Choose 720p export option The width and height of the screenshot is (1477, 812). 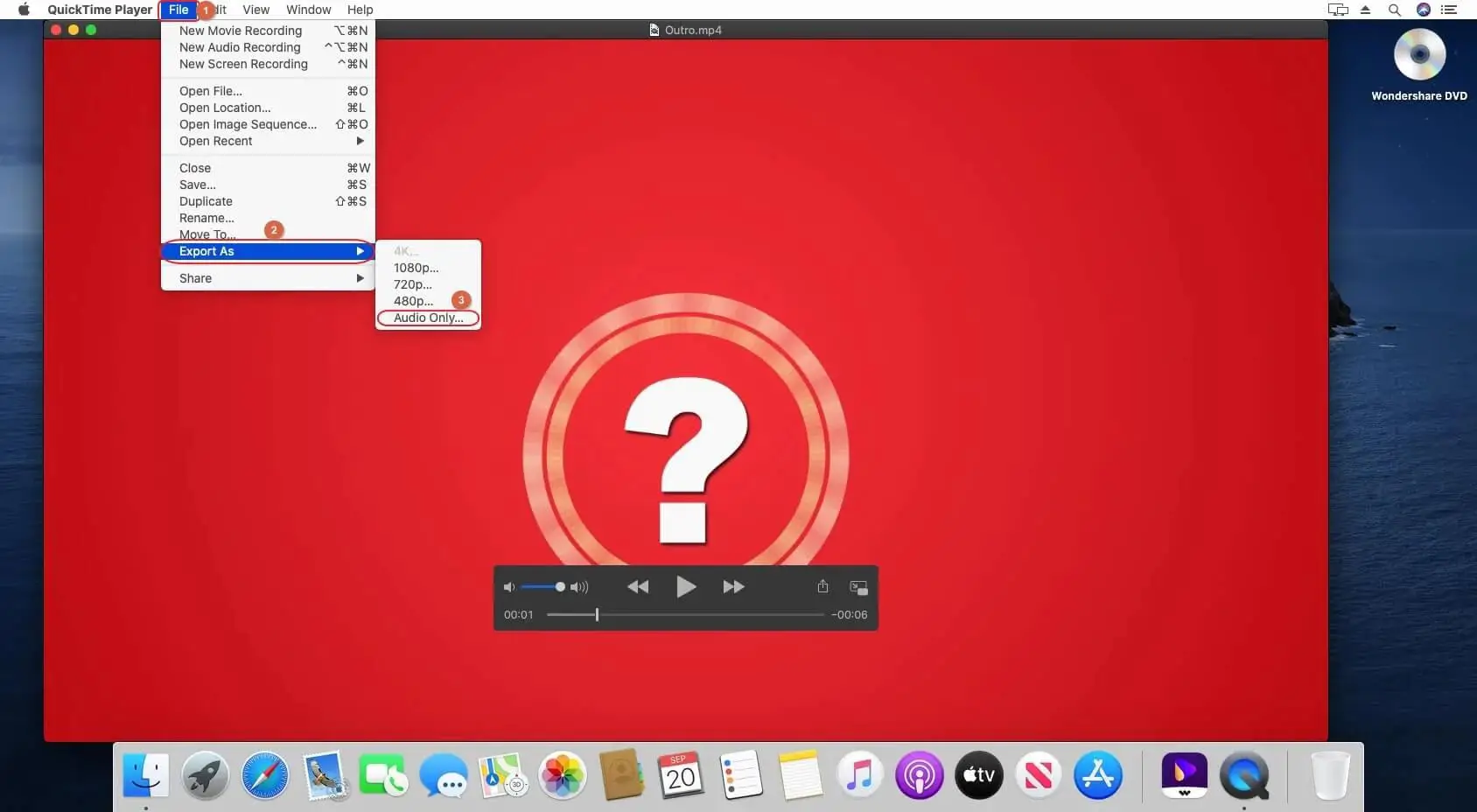coord(428,284)
